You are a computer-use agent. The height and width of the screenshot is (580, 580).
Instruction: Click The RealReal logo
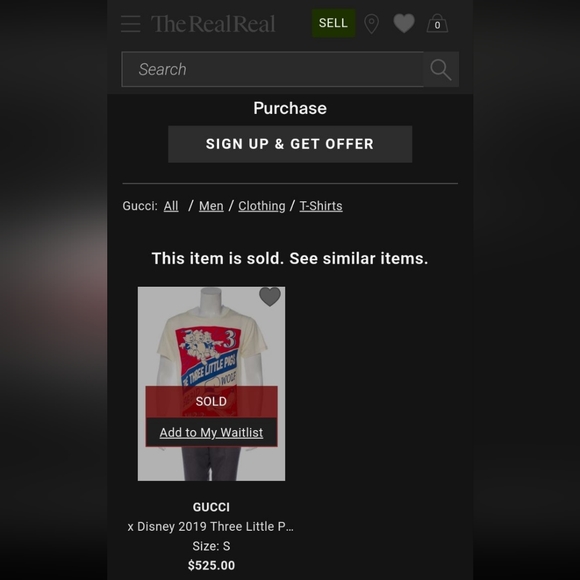coord(213,24)
